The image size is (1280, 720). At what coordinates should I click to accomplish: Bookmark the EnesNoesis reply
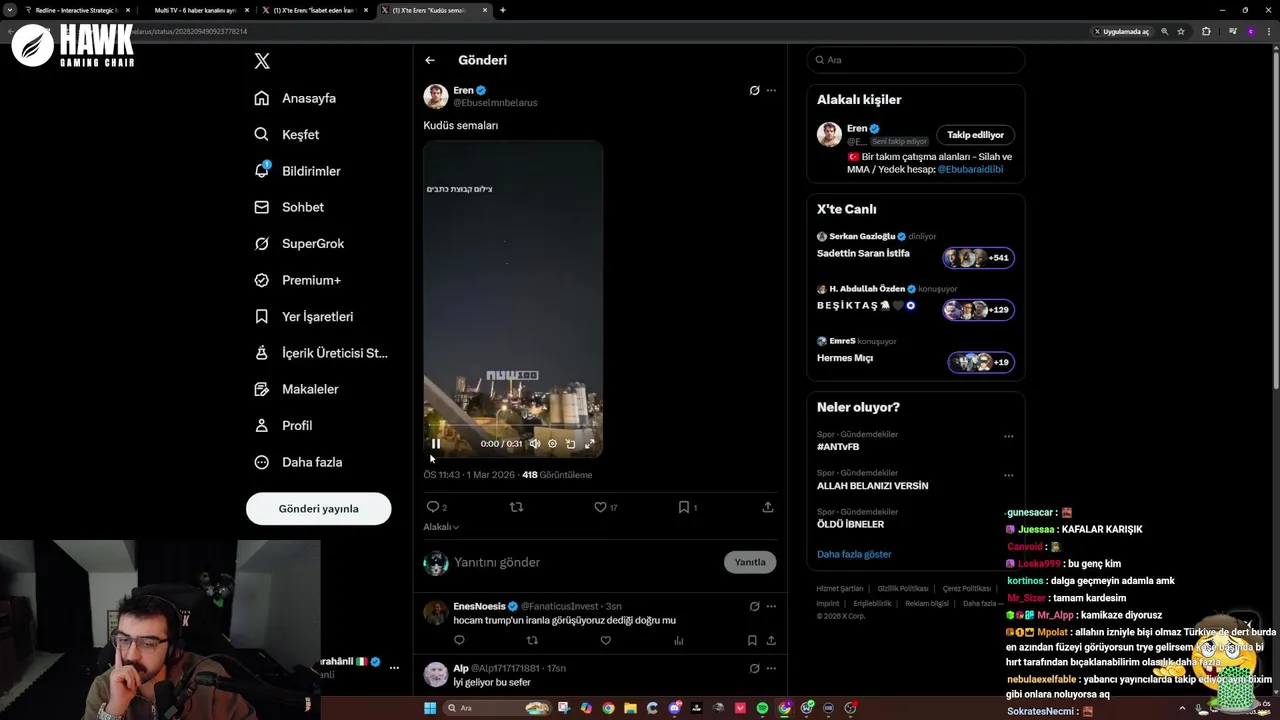tap(752, 640)
